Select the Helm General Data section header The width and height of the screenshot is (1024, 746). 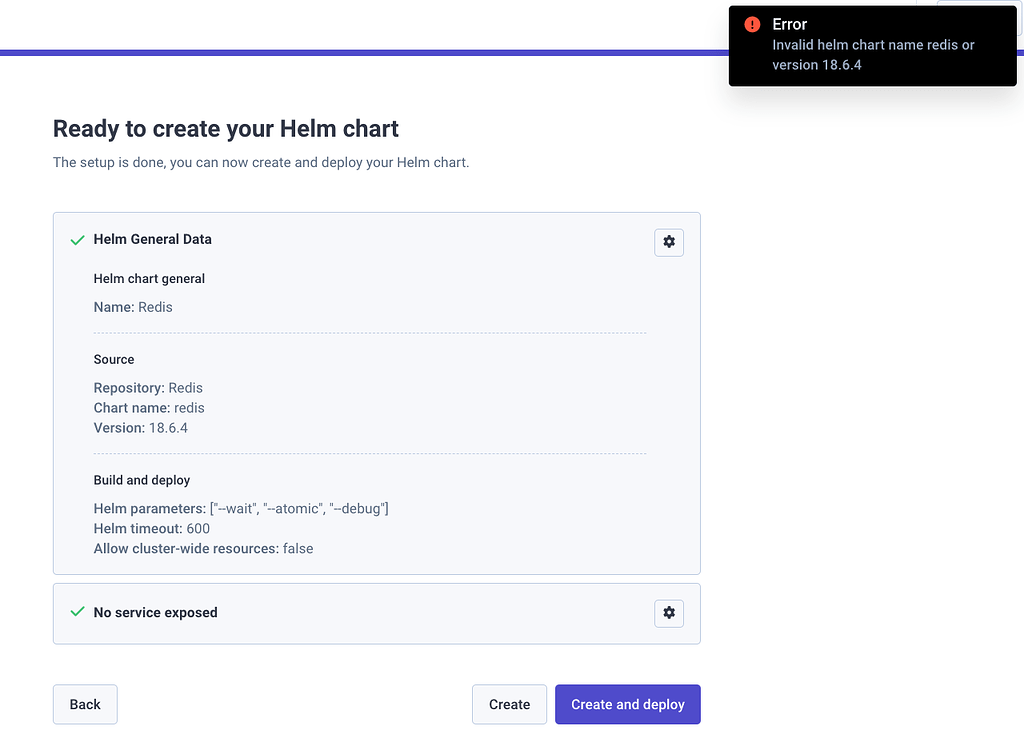(152, 240)
